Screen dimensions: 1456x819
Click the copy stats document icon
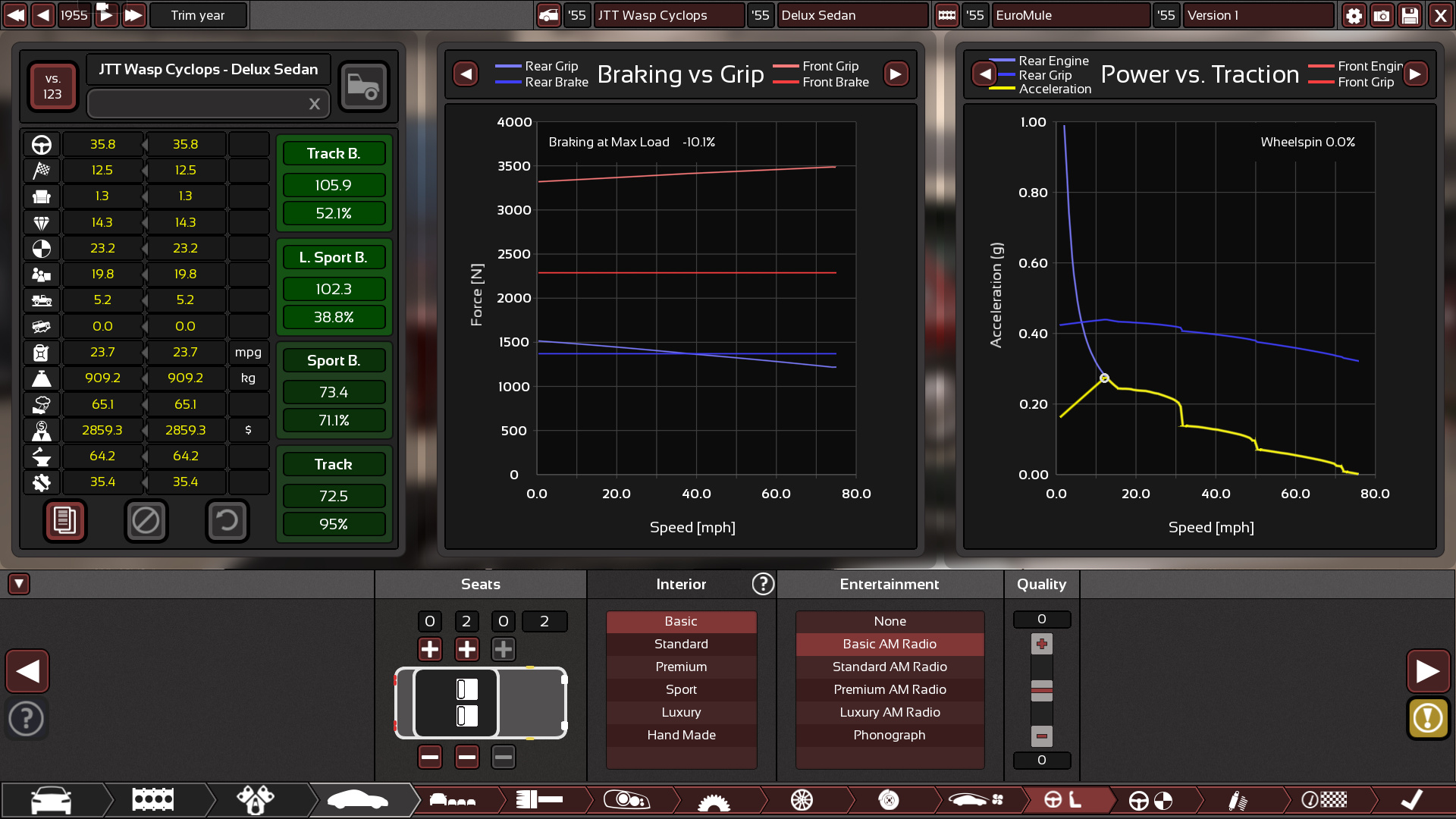[x=64, y=520]
